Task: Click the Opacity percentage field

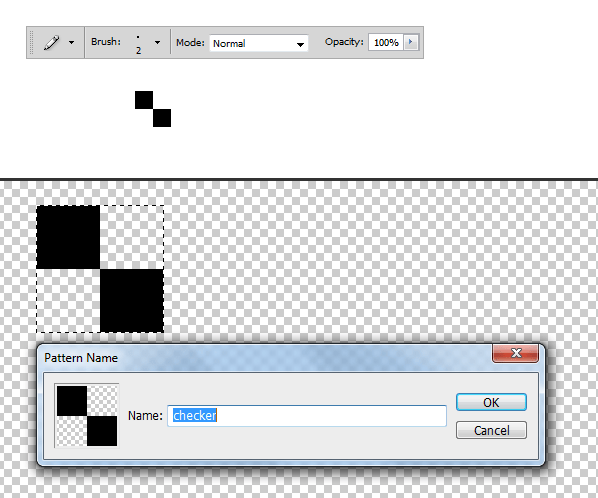Action: tap(386, 42)
